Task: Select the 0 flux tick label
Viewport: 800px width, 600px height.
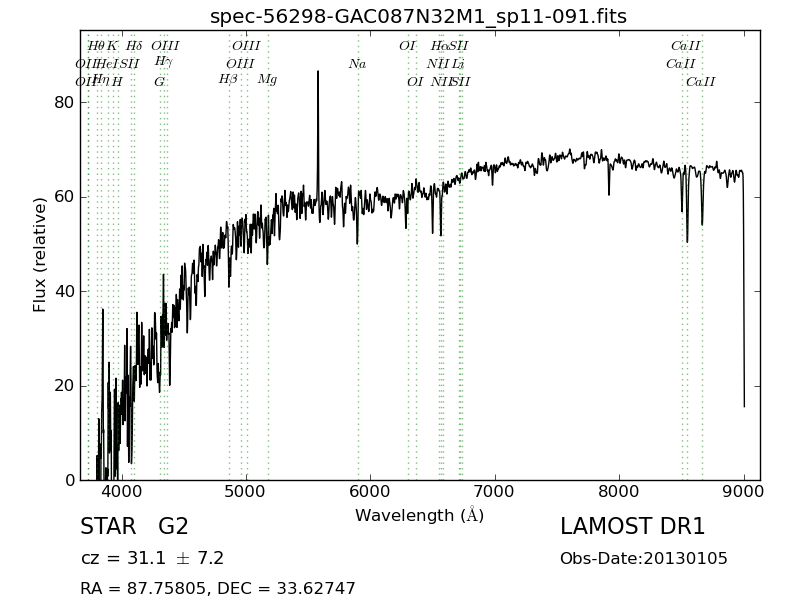Action: click(70, 480)
